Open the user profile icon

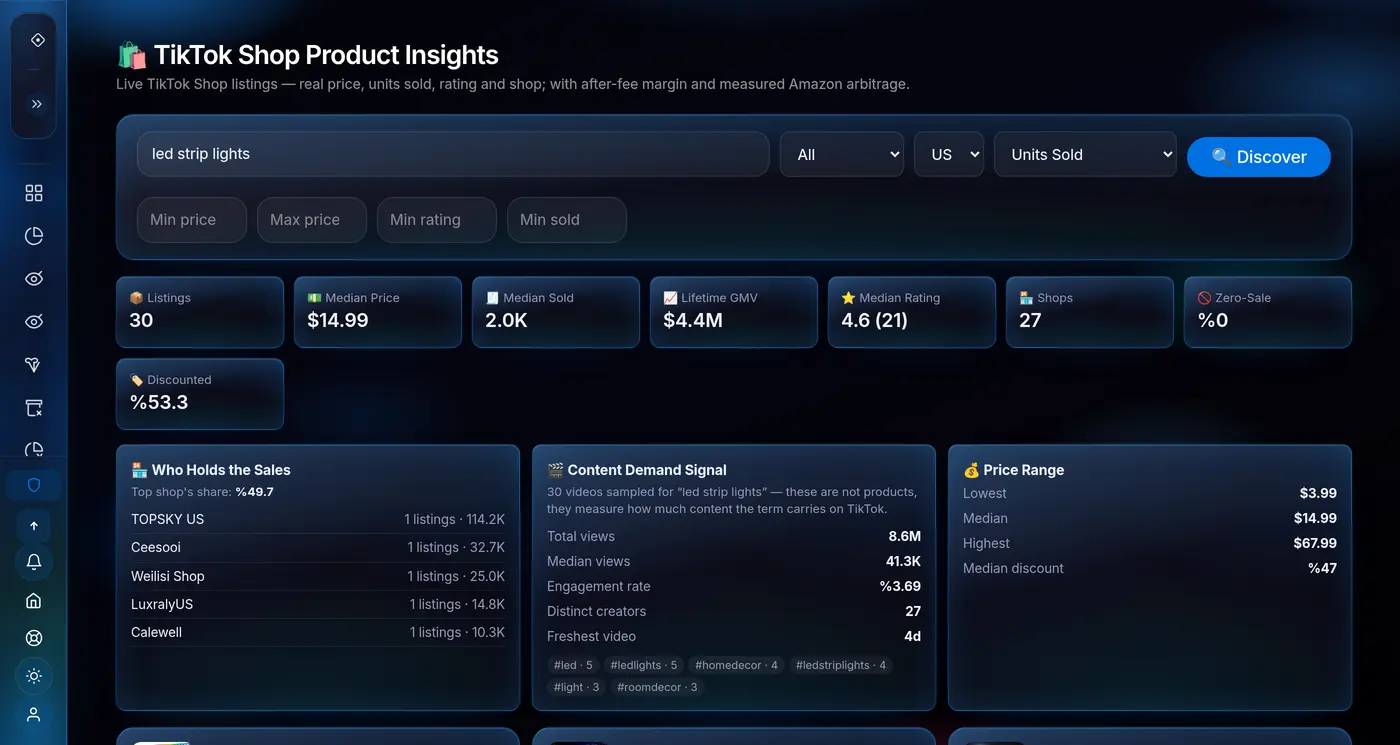point(34,715)
